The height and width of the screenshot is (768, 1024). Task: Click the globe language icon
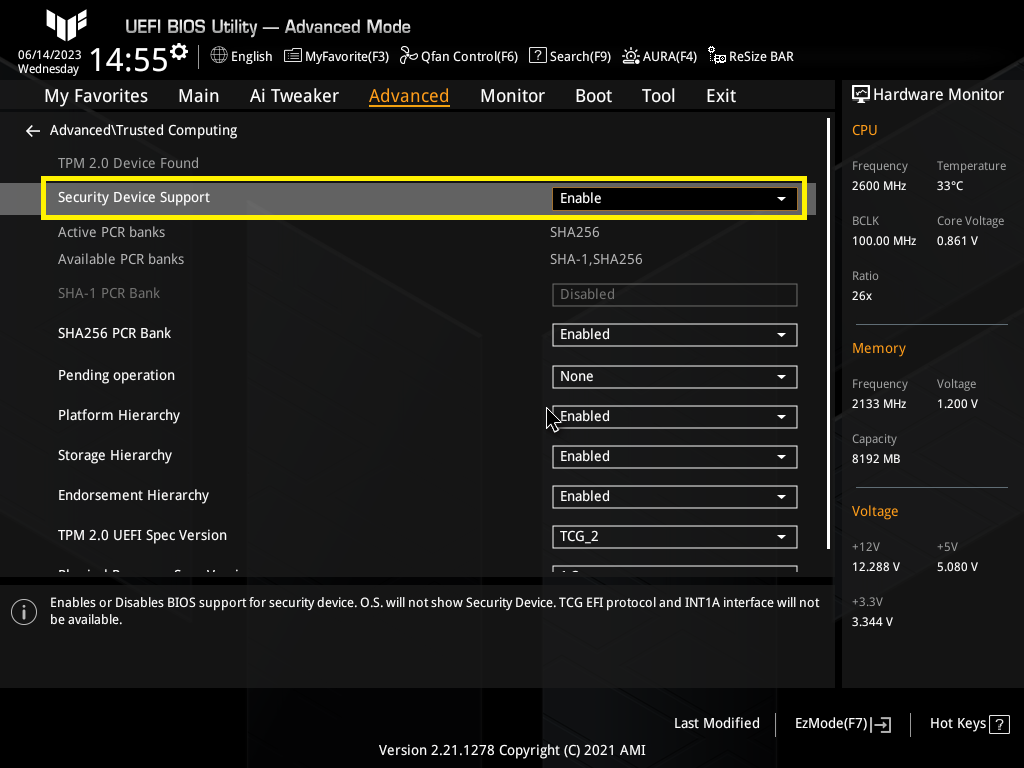(219, 56)
